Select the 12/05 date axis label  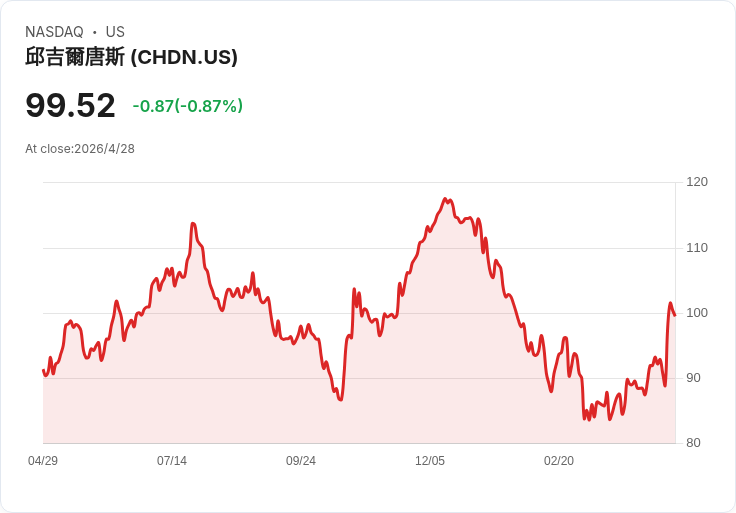pos(430,460)
